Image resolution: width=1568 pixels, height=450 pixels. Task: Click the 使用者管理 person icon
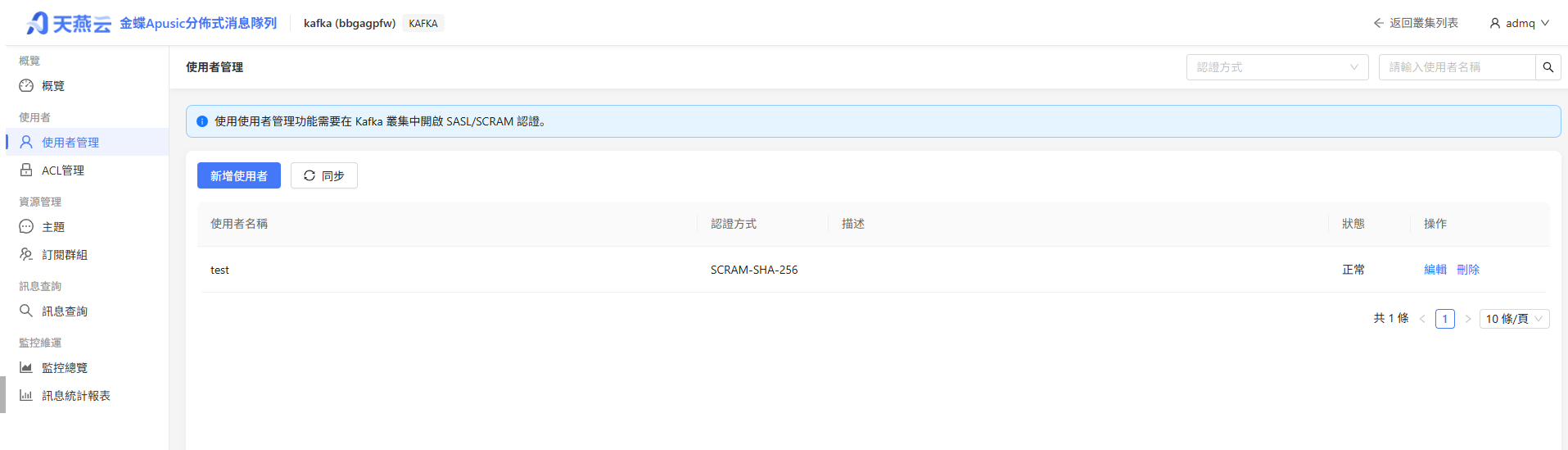26,142
